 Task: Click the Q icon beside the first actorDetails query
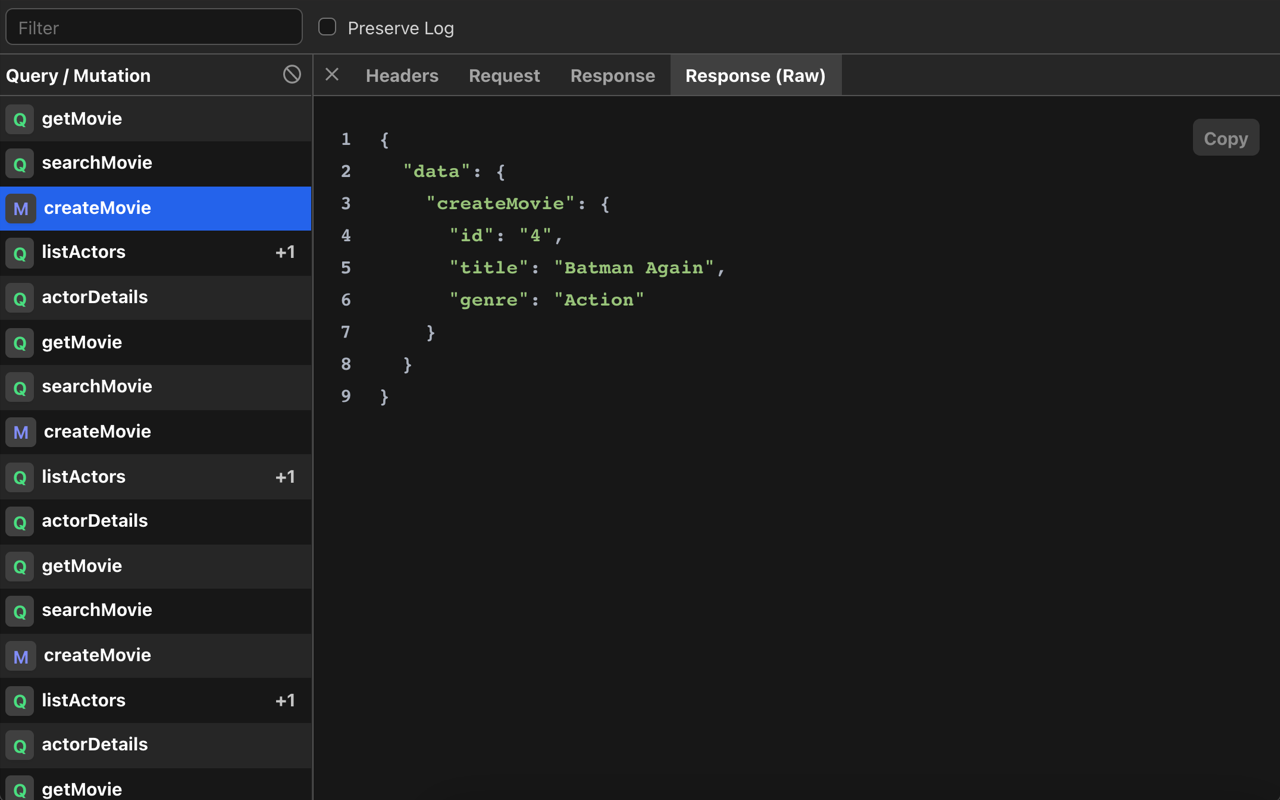19,297
